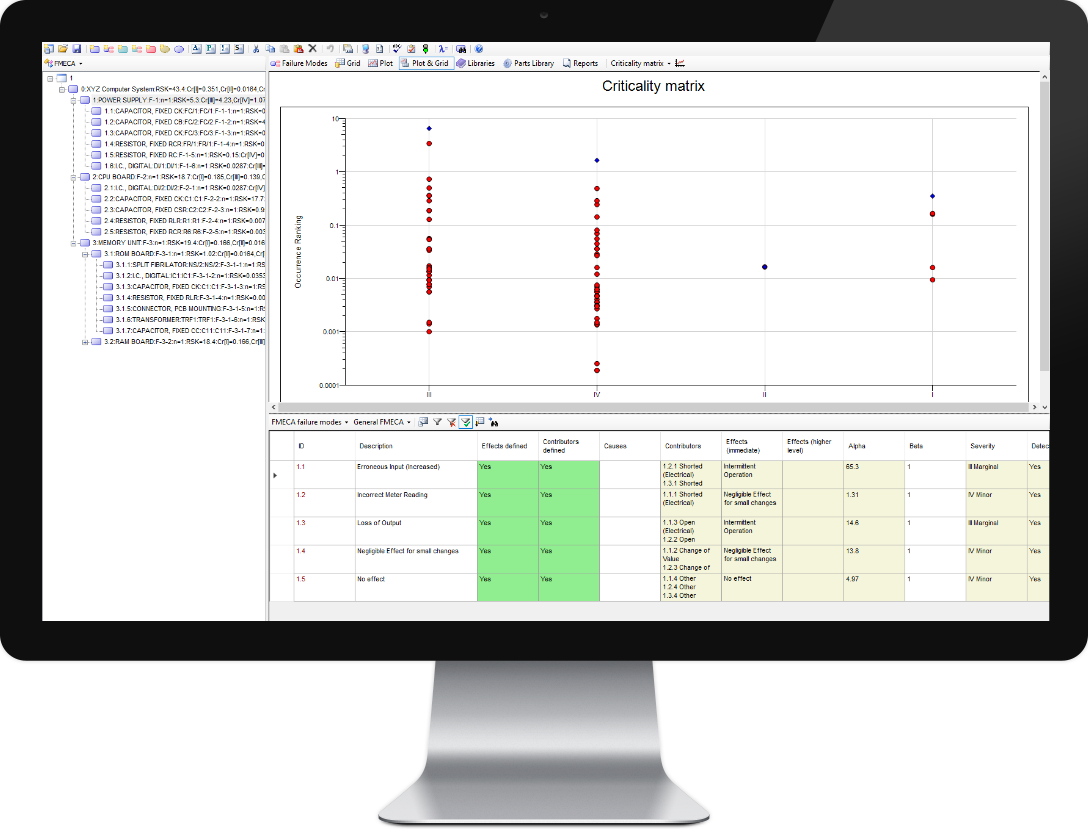The image size is (1088, 829).
Task: Open the Parts Library tab
Action: point(528,63)
